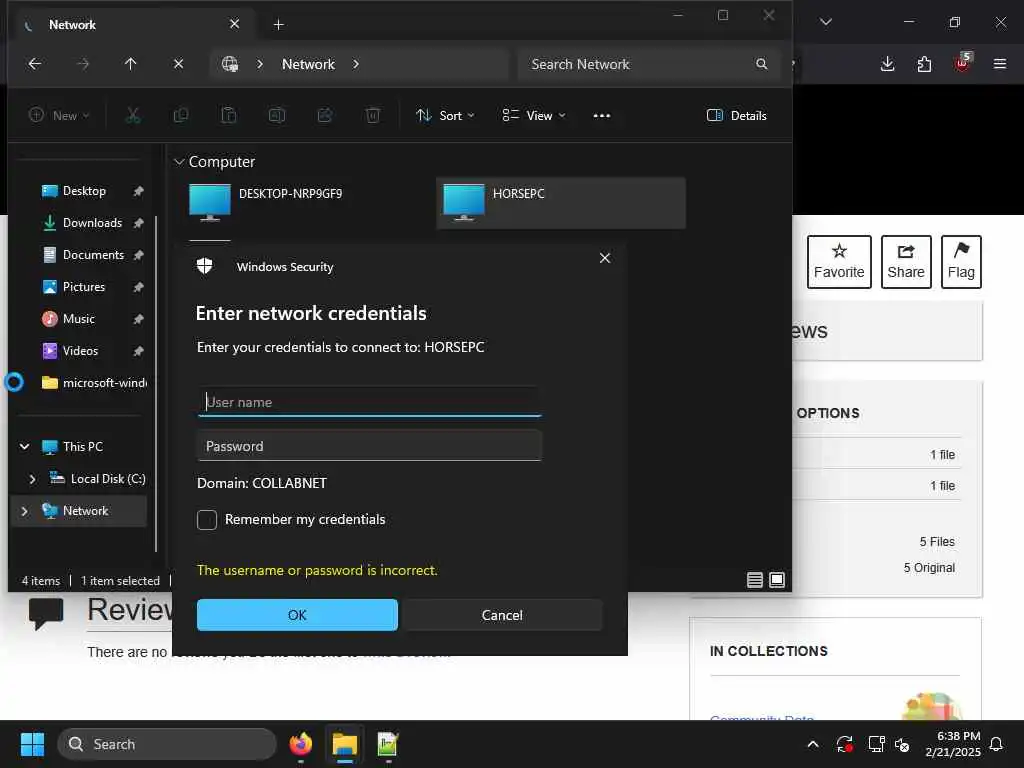The image size is (1024, 768).
Task: Select Network in the navigation pane
Action: (x=78, y=511)
